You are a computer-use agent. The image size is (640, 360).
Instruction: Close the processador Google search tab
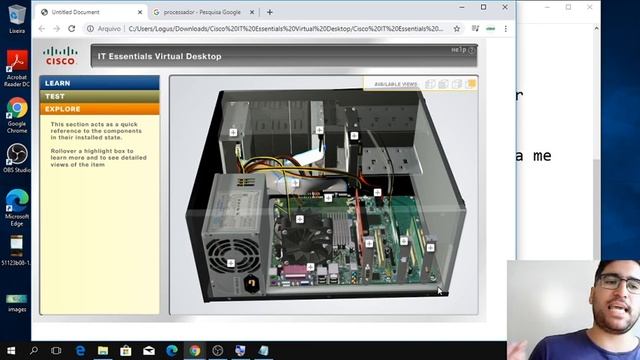(252, 12)
